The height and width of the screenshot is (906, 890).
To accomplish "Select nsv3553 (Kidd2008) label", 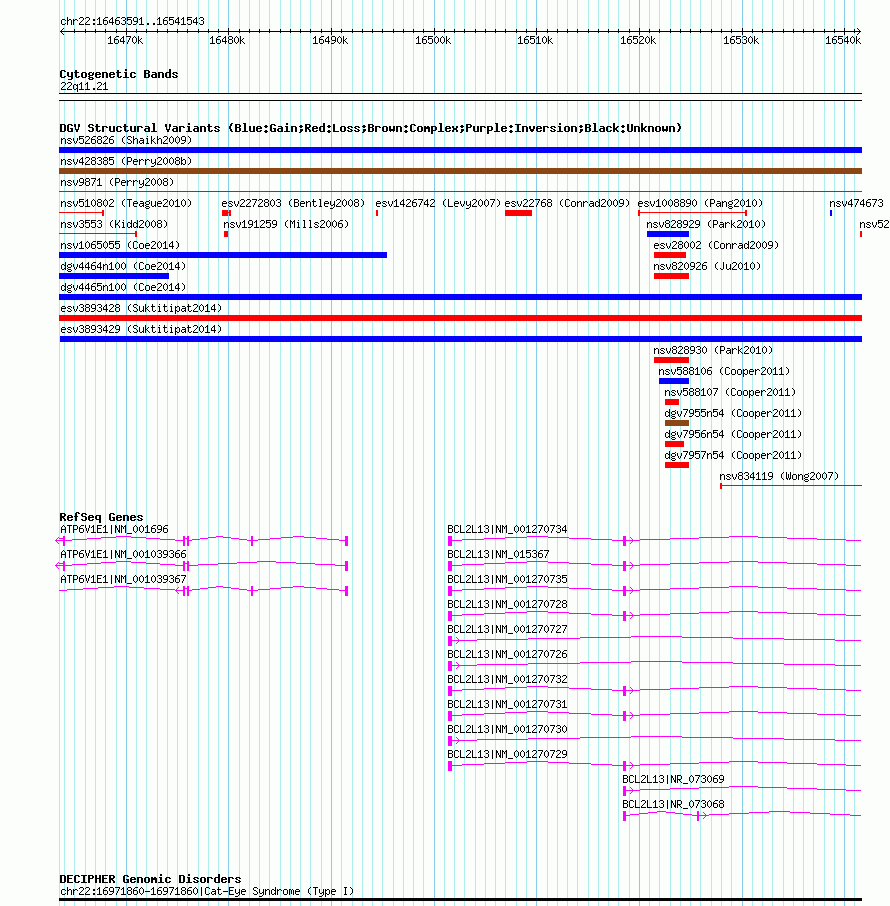I will (x=114, y=224).
